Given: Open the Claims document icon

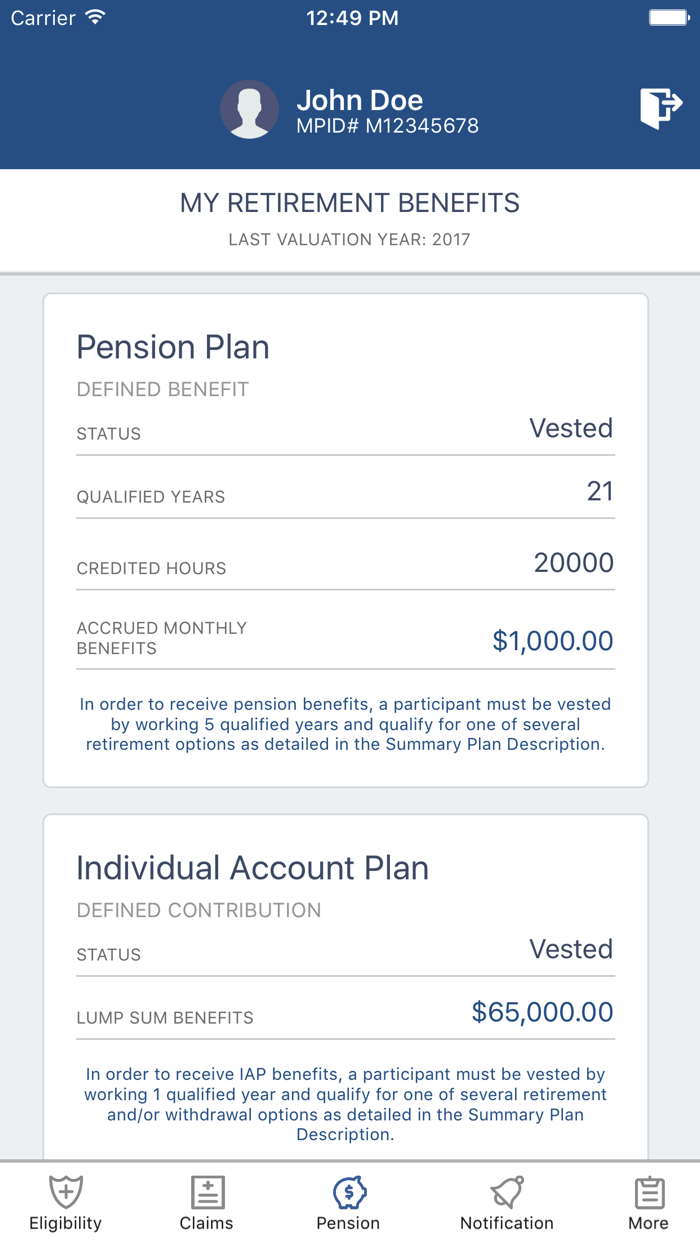Looking at the screenshot, I should [x=206, y=1192].
